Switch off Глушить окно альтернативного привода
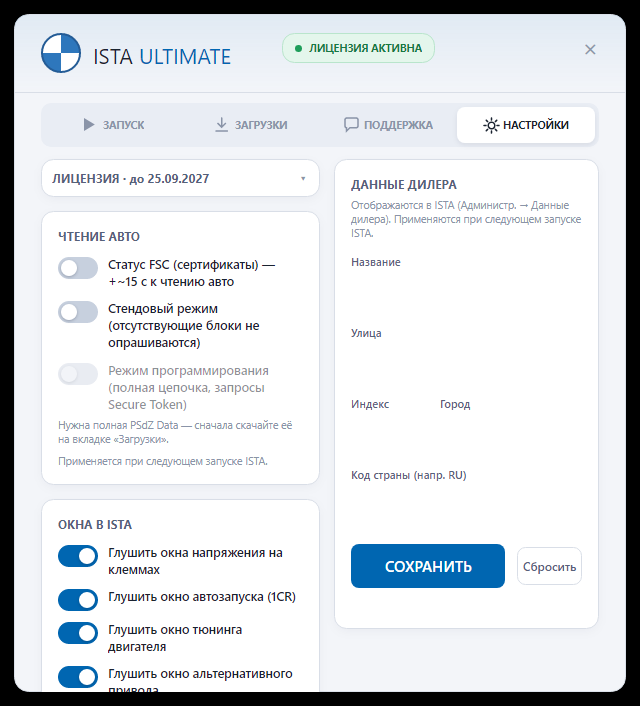 [x=78, y=677]
